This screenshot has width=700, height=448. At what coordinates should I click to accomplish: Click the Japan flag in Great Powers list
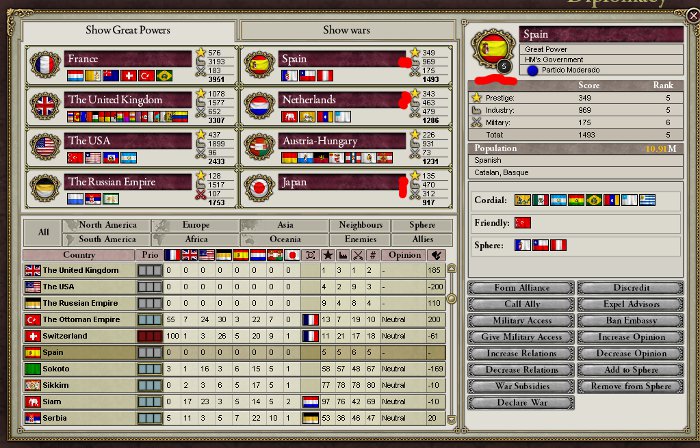259,187
